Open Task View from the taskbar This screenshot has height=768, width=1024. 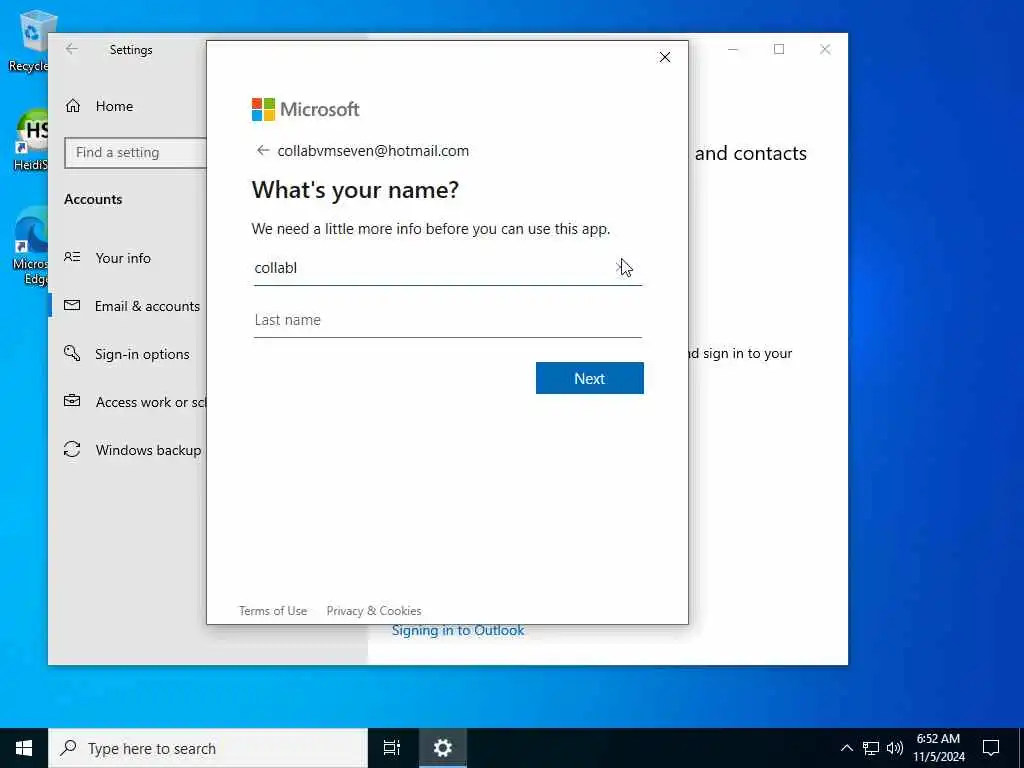pyautogui.click(x=392, y=748)
